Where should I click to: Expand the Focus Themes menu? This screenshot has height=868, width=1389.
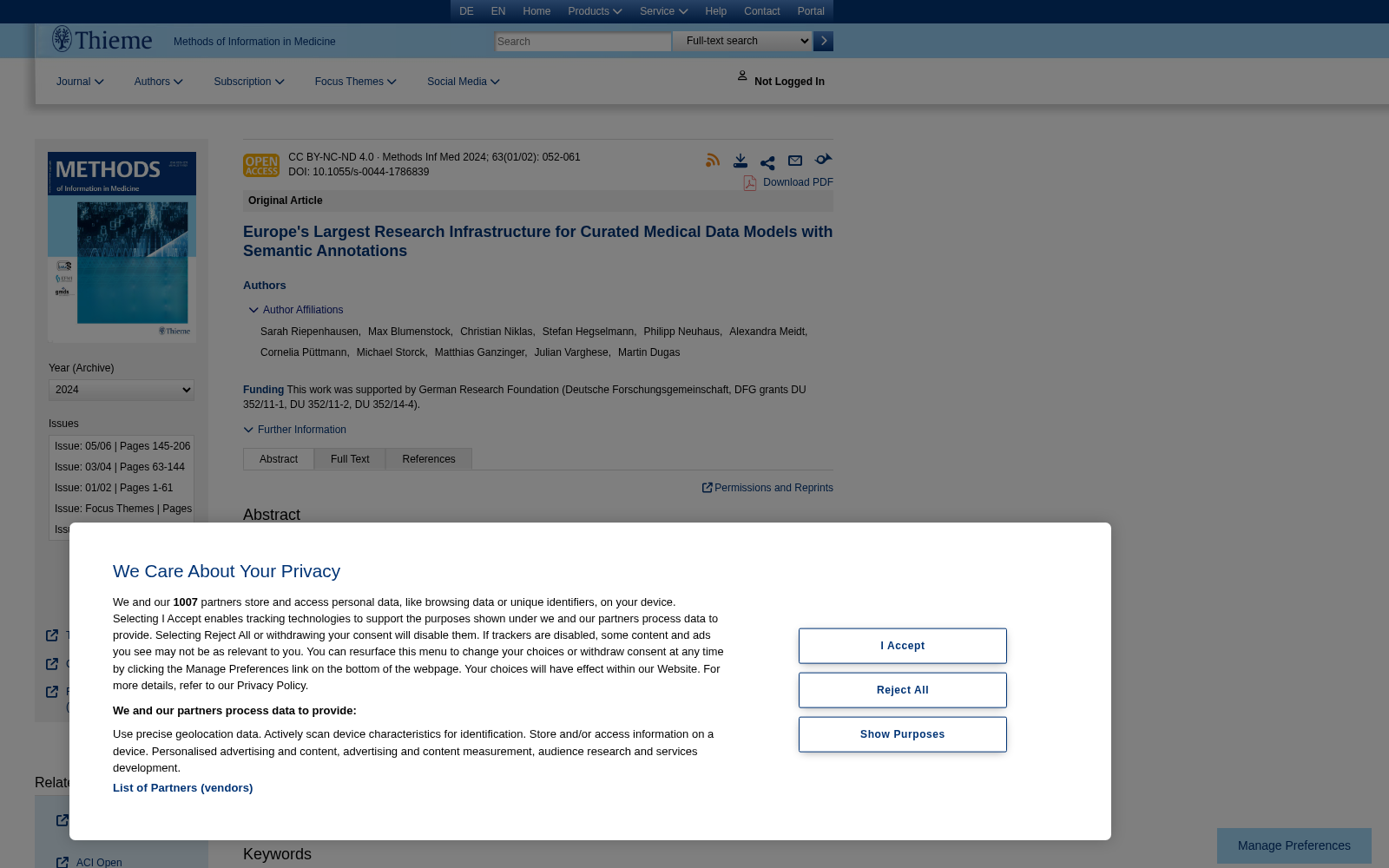tap(356, 82)
